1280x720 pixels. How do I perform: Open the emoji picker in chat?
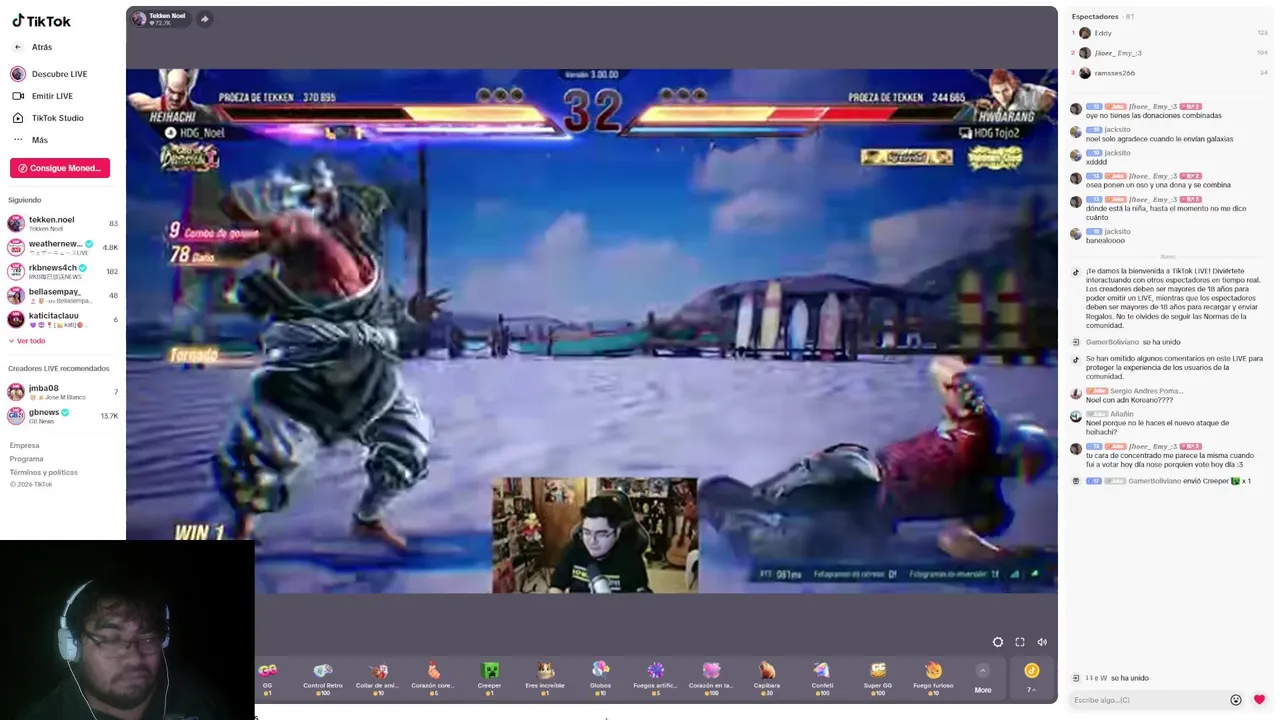[x=1236, y=700]
